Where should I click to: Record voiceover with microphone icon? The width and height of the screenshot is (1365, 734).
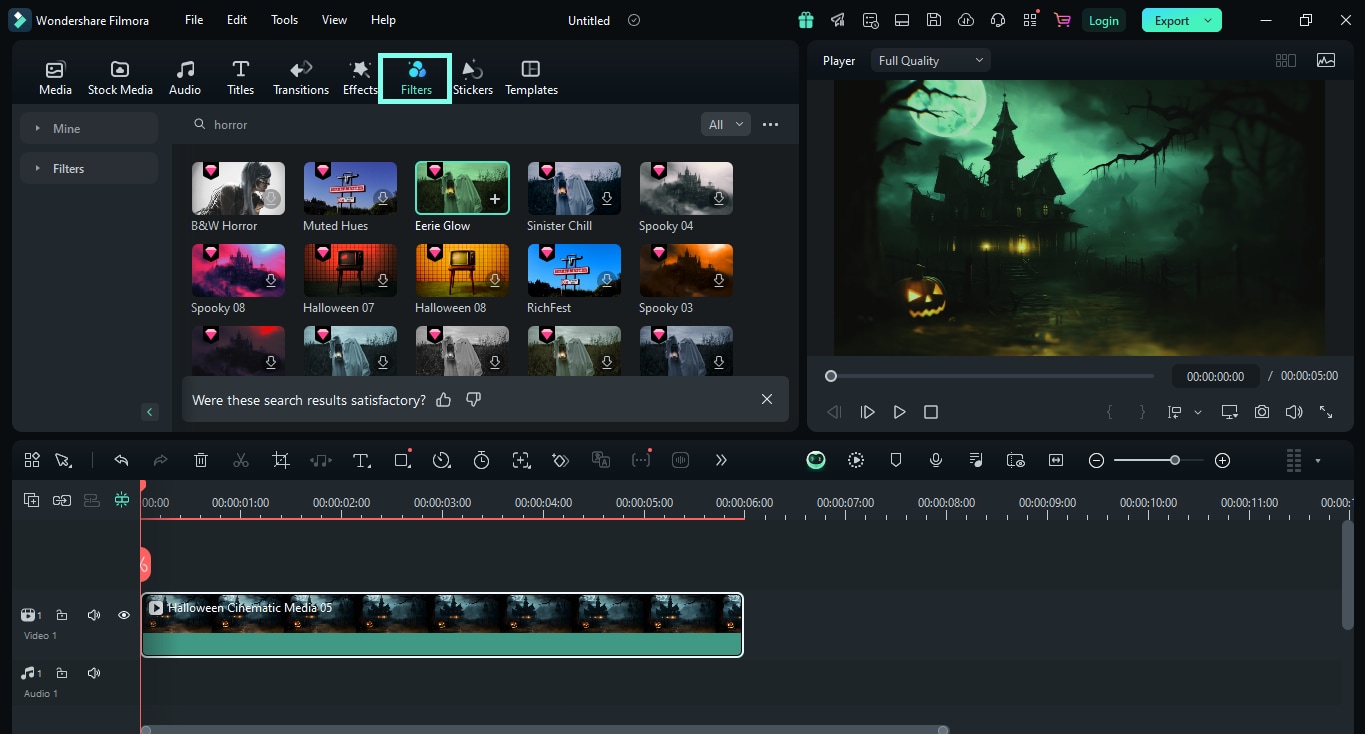[x=936, y=460]
